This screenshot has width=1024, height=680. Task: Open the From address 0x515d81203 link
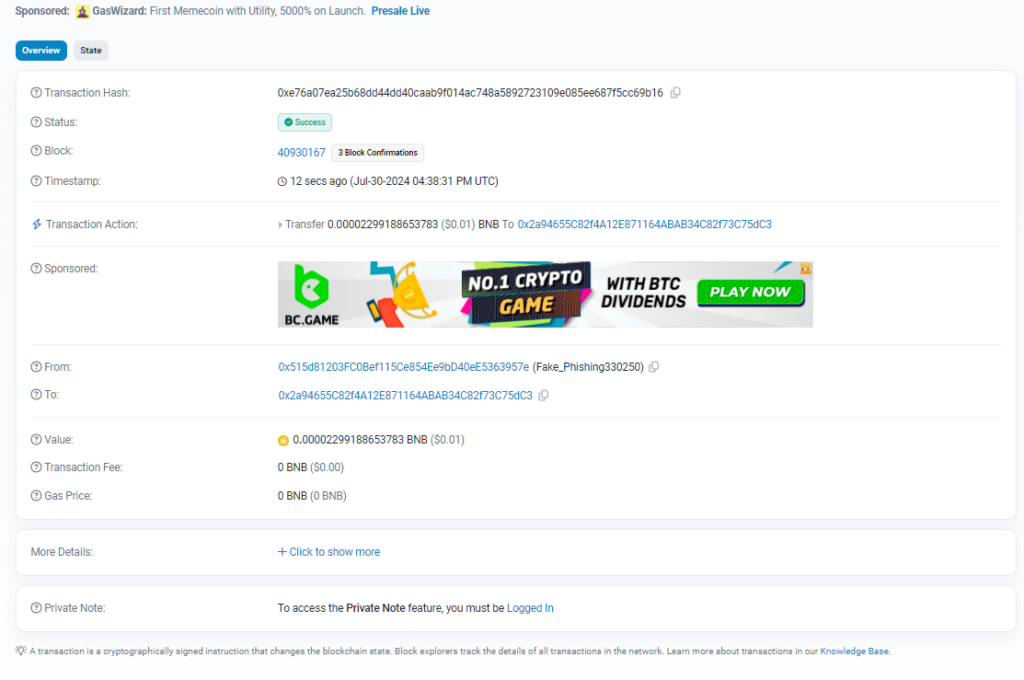(403, 367)
